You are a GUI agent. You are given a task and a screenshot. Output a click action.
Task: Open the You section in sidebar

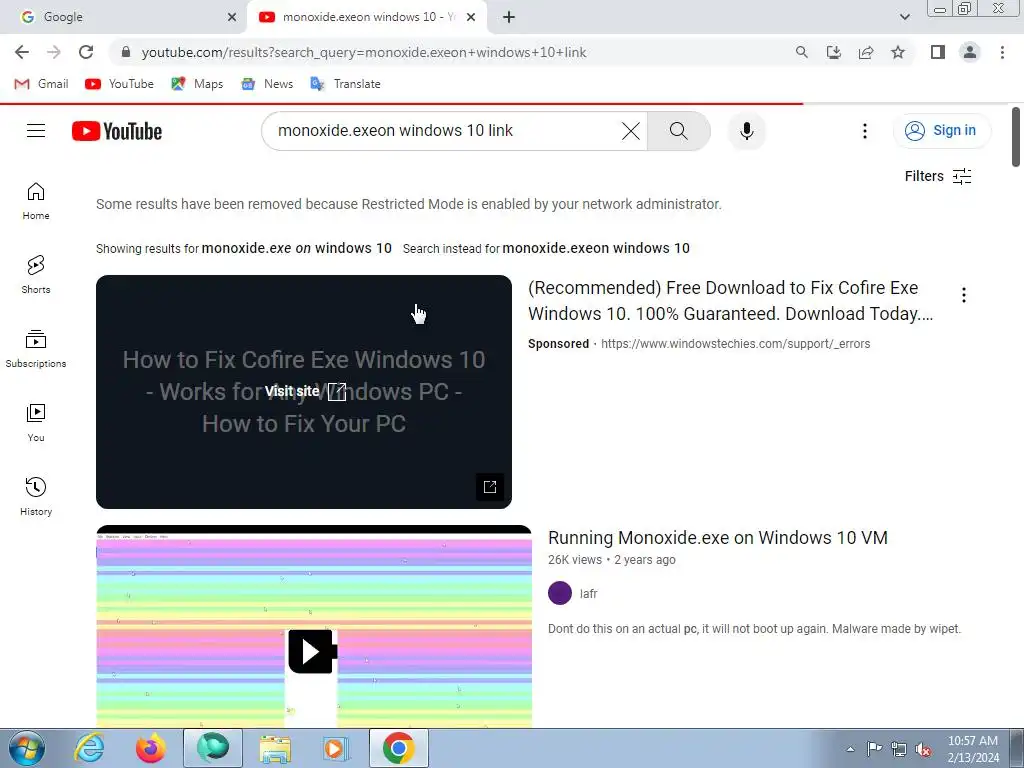(x=36, y=423)
